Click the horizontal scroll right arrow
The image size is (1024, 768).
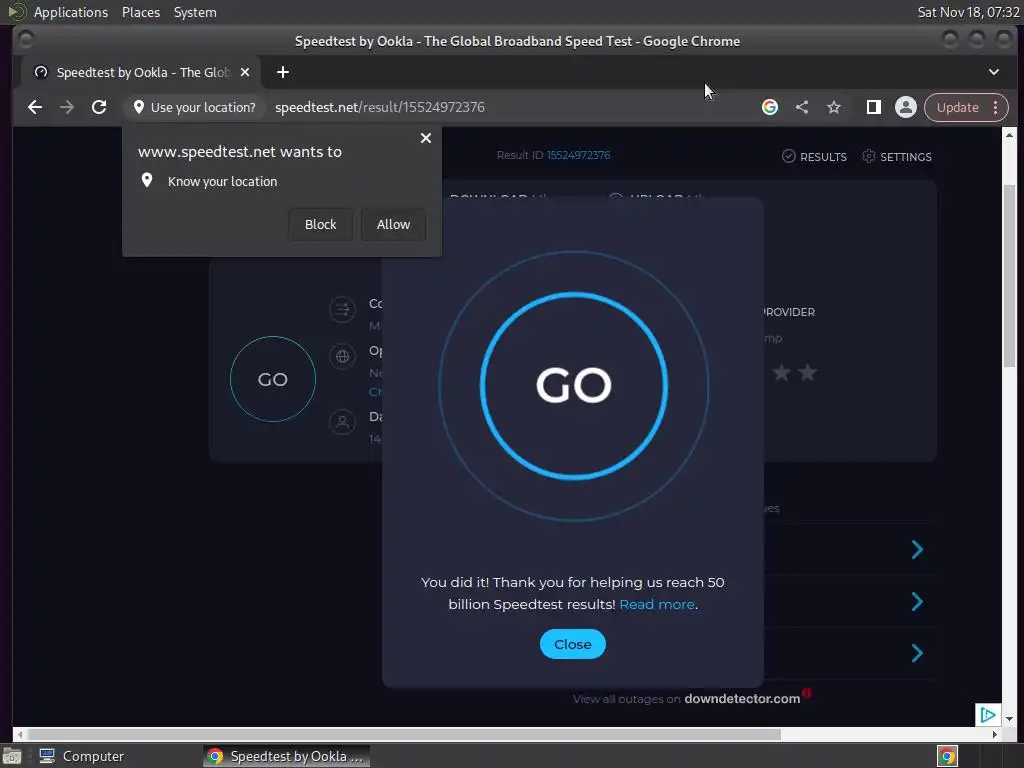[x=995, y=734]
